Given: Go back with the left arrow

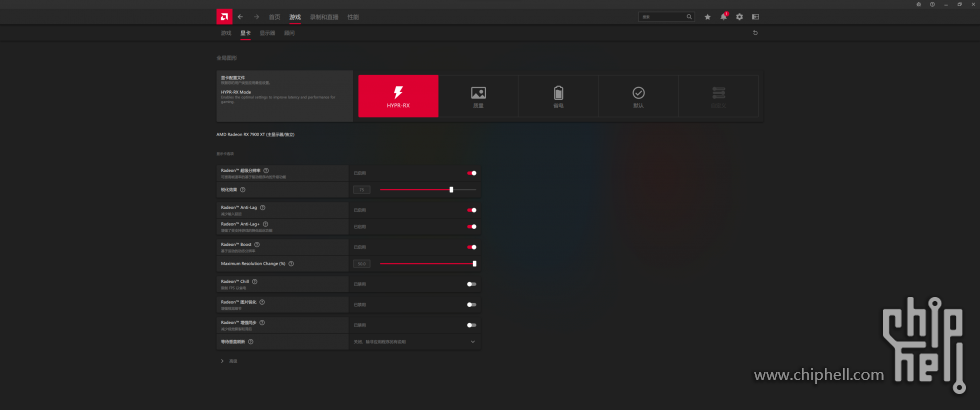Looking at the screenshot, I should point(240,17).
